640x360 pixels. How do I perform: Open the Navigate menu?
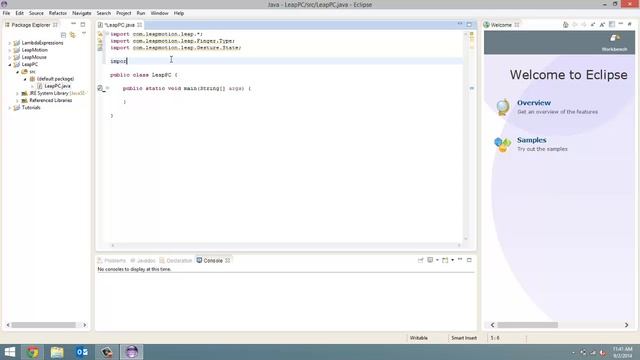[x=82, y=13]
